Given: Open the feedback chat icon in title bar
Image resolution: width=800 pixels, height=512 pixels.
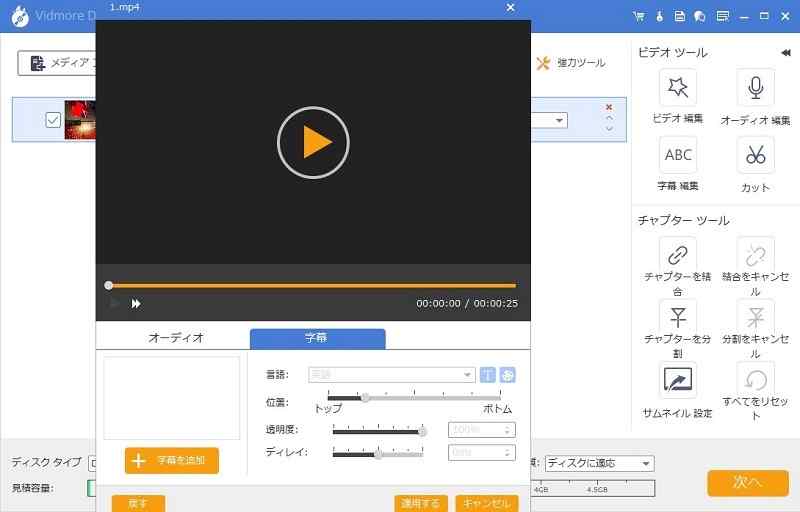Looking at the screenshot, I should click(700, 16).
